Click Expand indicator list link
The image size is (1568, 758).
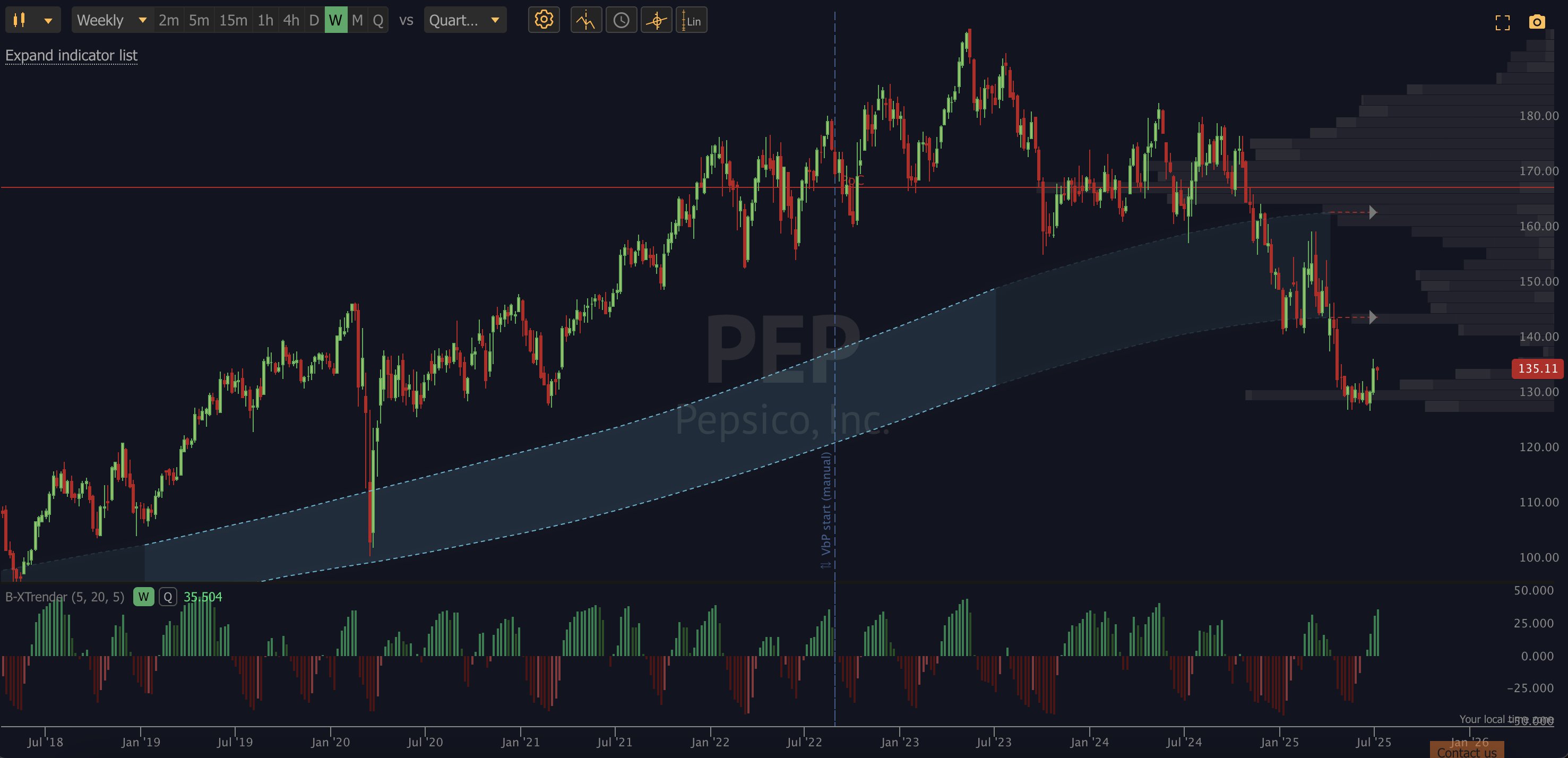71,55
